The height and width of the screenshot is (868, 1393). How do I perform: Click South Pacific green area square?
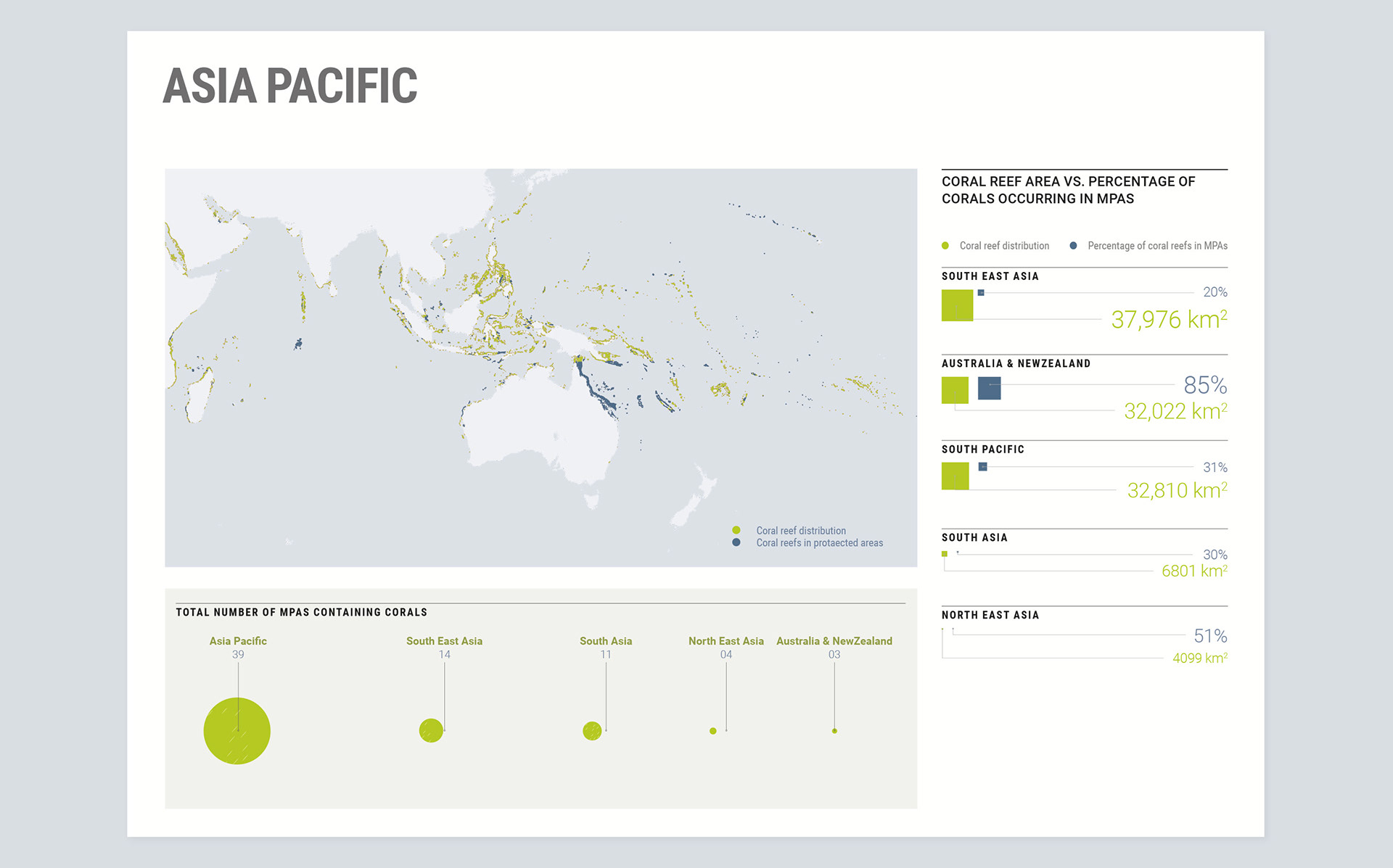(x=955, y=476)
